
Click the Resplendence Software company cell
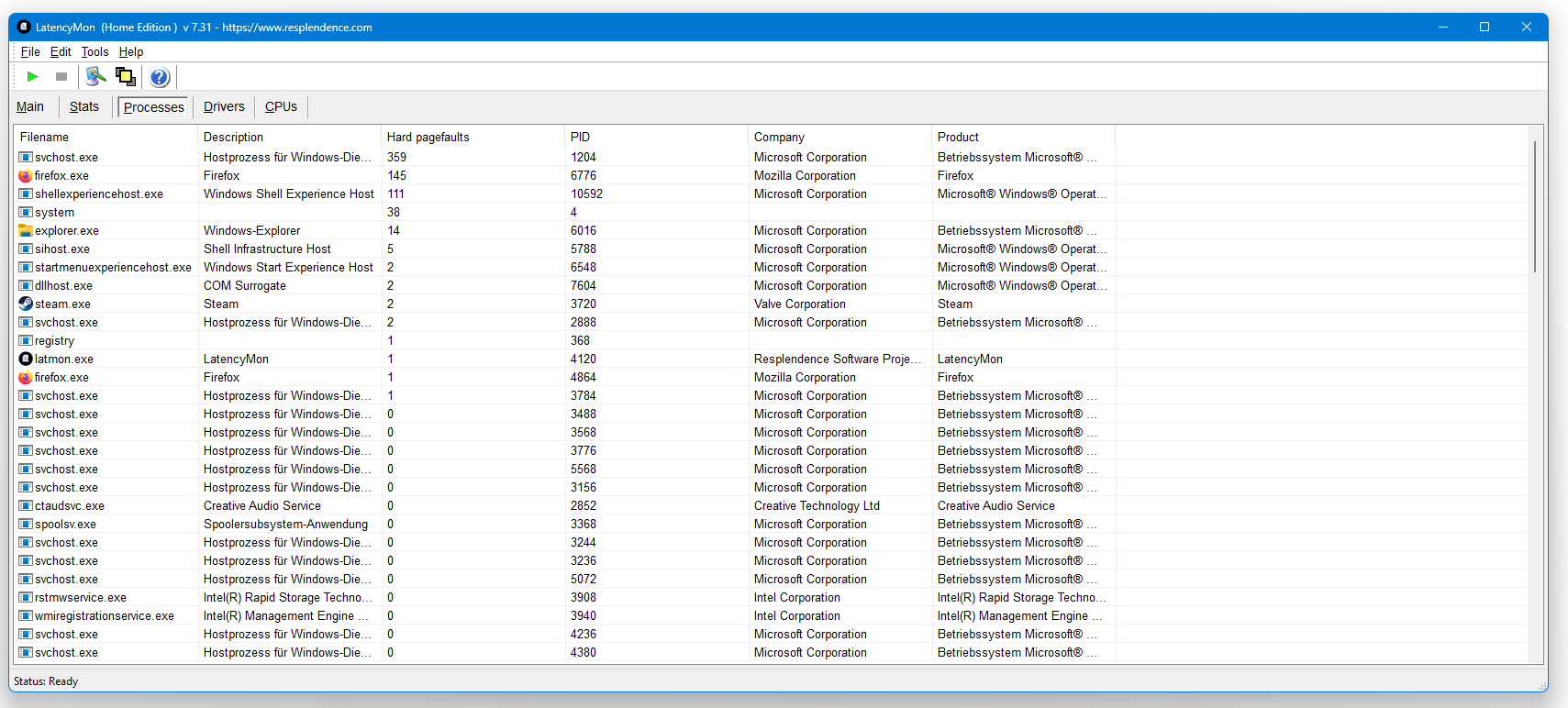coord(837,360)
